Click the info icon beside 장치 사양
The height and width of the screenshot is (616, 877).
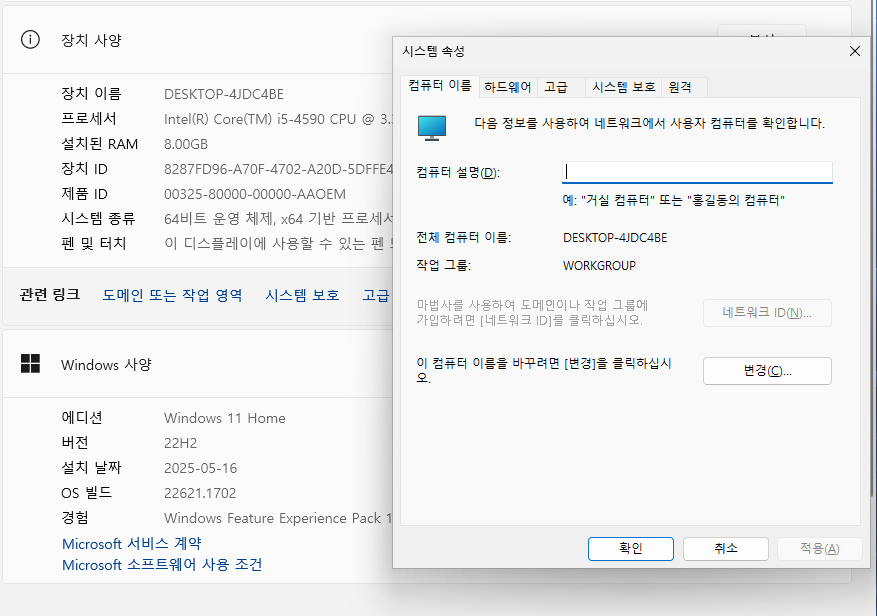pyautogui.click(x=31, y=40)
